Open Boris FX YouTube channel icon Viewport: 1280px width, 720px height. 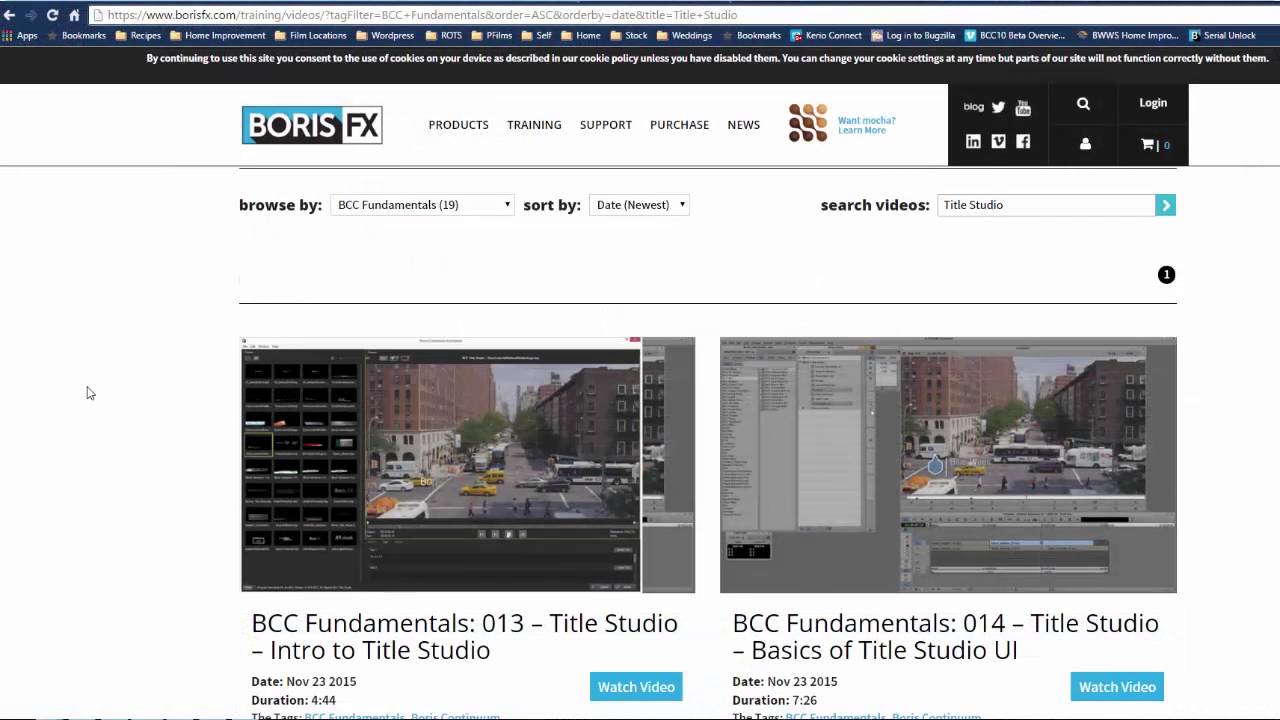pos(1023,107)
